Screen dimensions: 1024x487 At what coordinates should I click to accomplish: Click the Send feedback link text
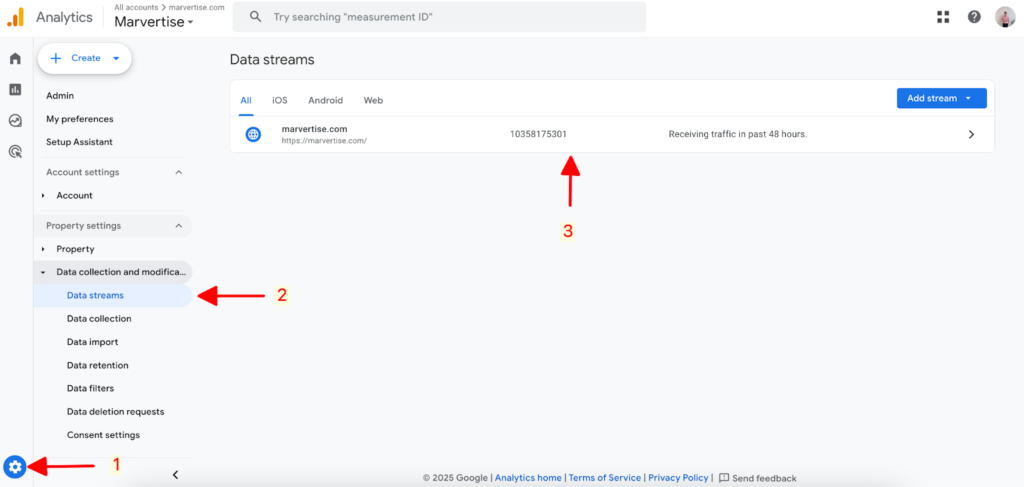pos(764,479)
